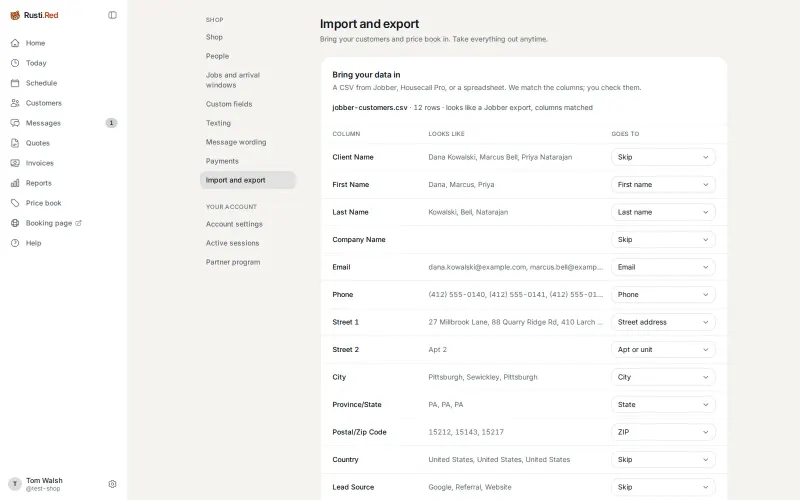
Task: Open the Lead Source mapping dropdown
Action: (x=663, y=487)
